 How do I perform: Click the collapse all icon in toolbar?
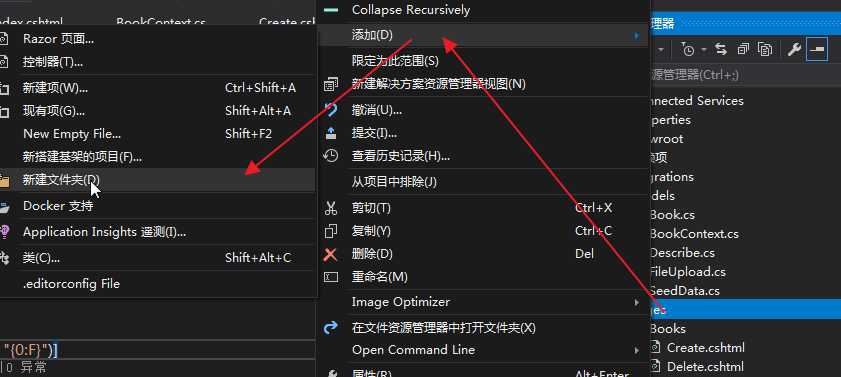pyautogui.click(x=743, y=50)
